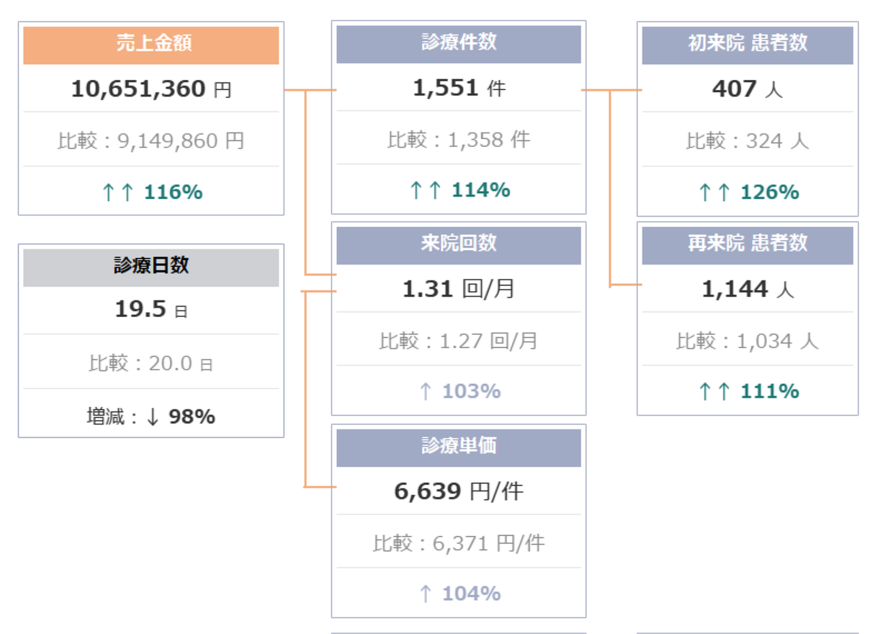
Task: Click the 10,651,360 円 sales value
Action: pyautogui.click(x=151, y=89)
